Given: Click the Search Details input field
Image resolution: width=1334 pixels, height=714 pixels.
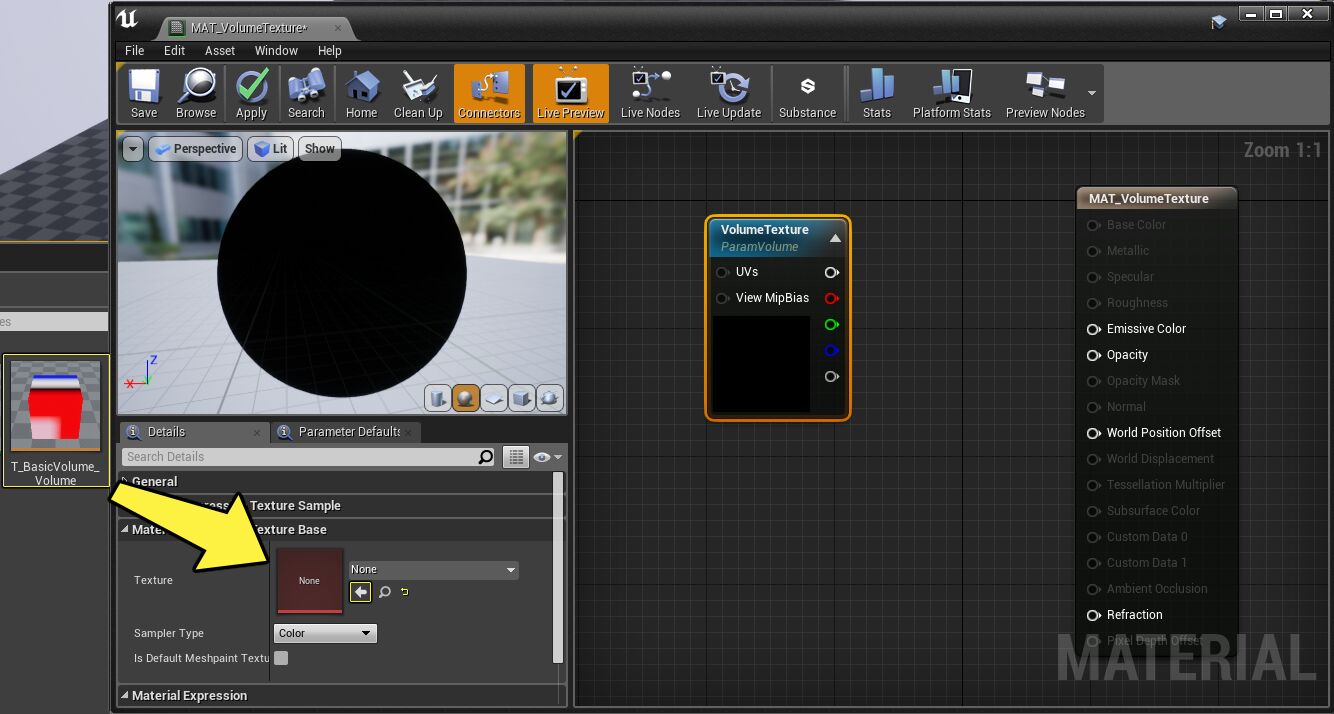Looking at the screenshot, I should click(x=300, y=457).
